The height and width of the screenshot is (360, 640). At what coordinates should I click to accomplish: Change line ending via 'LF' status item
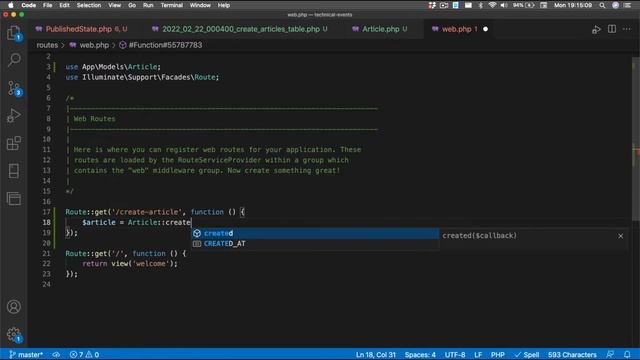478,355
